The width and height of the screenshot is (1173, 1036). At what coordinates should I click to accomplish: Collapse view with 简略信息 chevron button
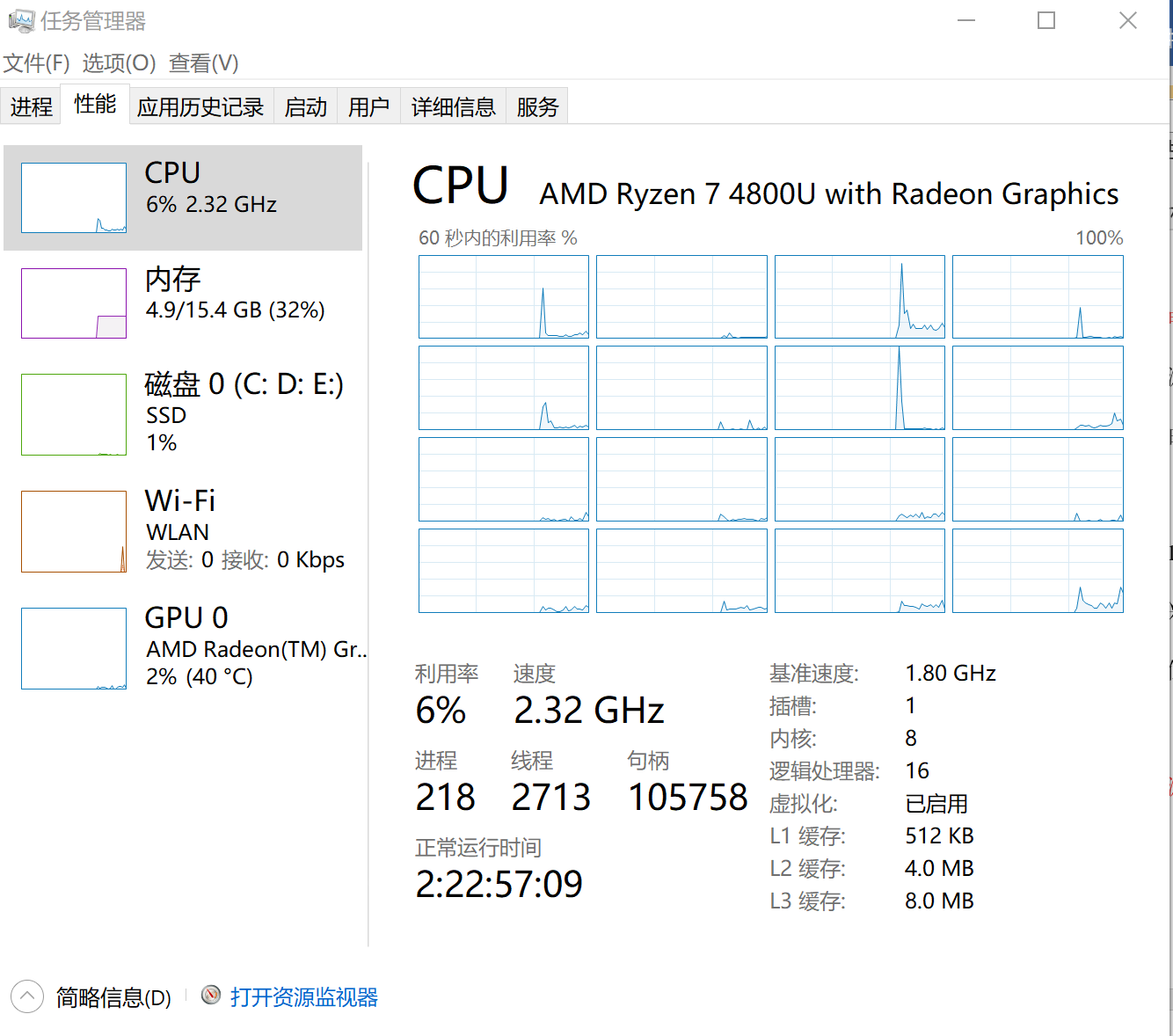click(x=27, y=996)
